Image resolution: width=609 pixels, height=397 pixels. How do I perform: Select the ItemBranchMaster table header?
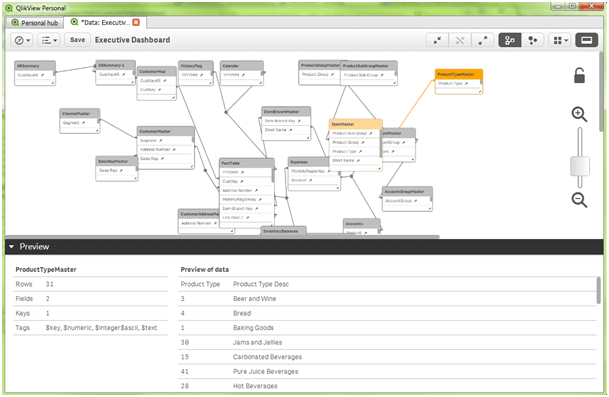point(286,111)
